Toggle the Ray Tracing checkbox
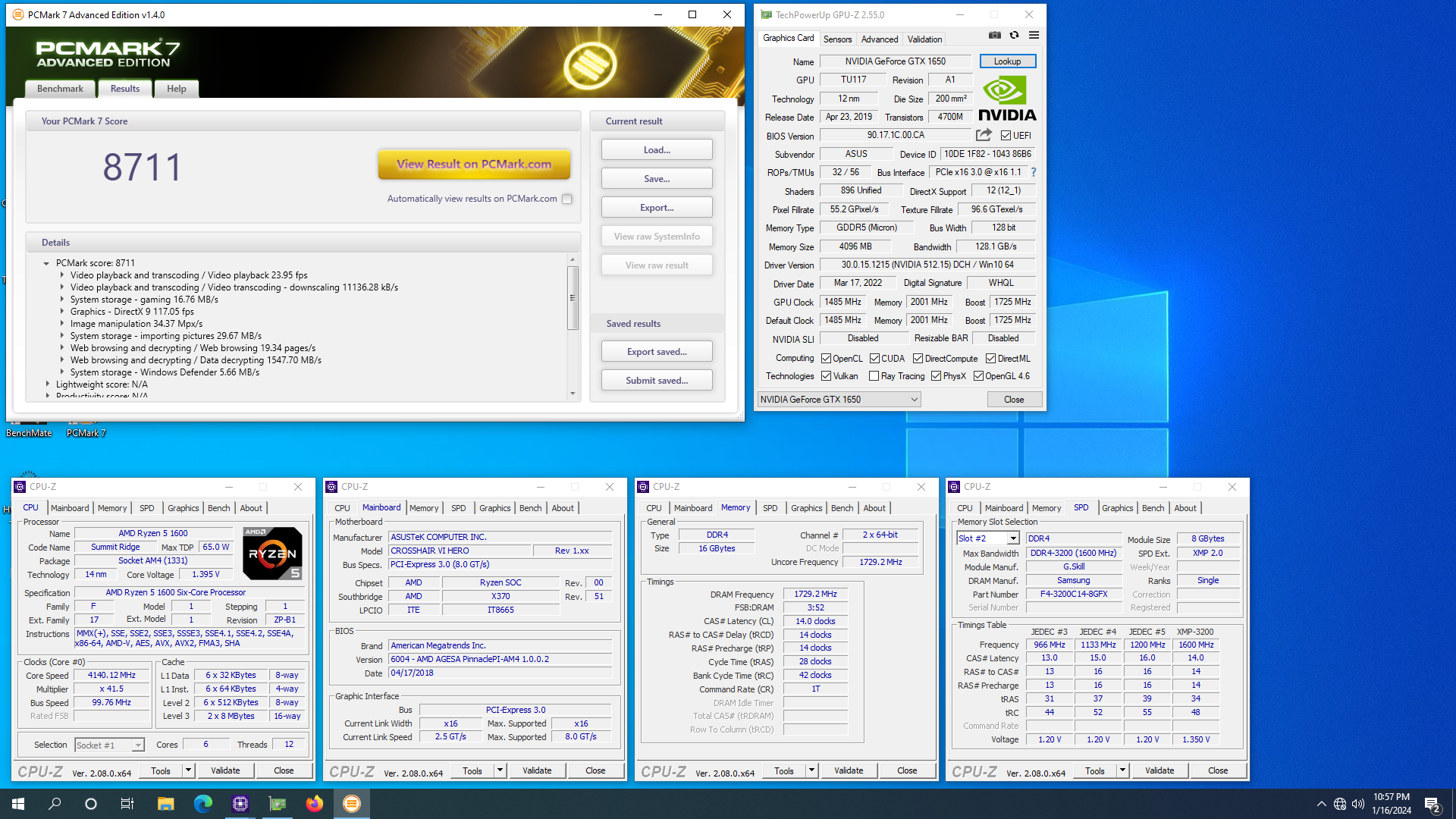Screen dimensions: 1456x819 pos(874,376)
